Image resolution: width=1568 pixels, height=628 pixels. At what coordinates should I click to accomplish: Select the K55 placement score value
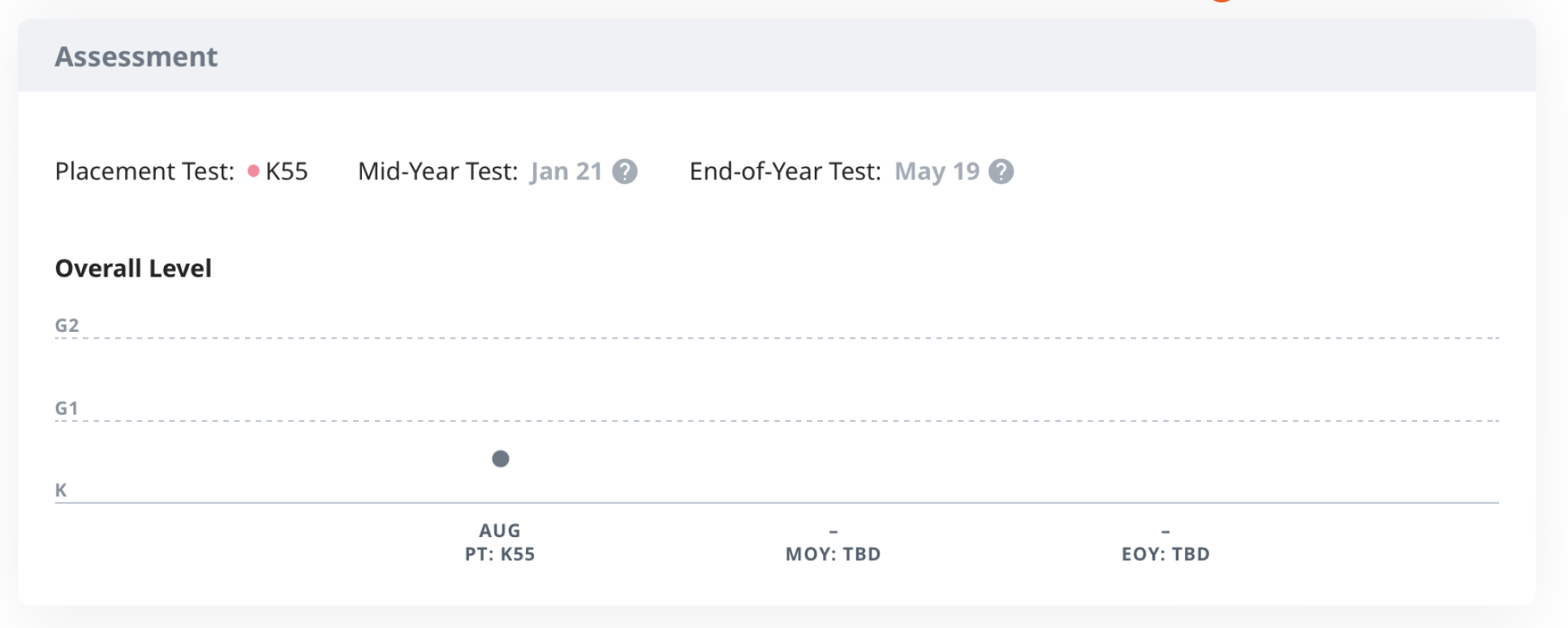[x=286, y=171]
